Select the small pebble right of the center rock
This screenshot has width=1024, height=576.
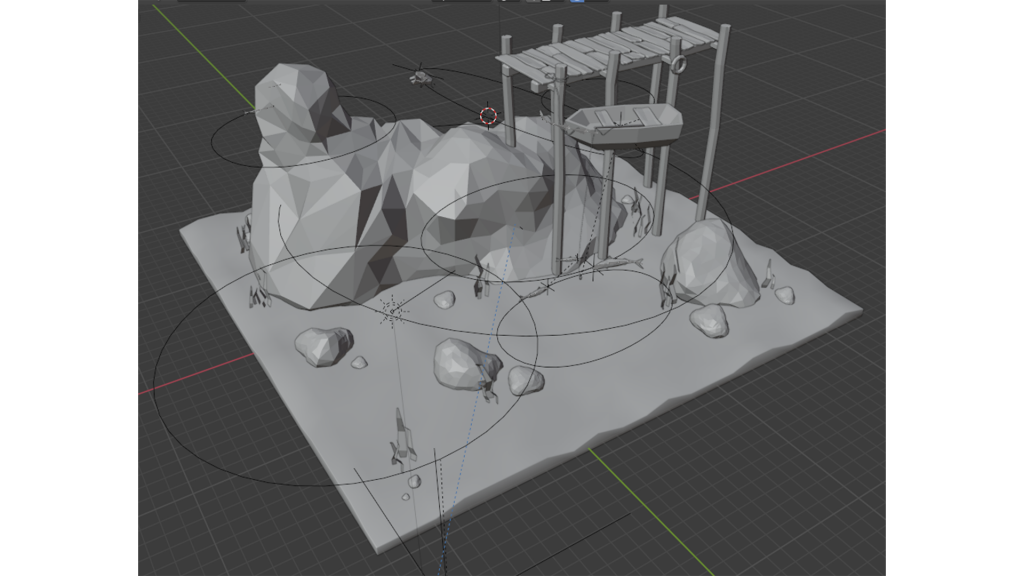pos(524,380)
